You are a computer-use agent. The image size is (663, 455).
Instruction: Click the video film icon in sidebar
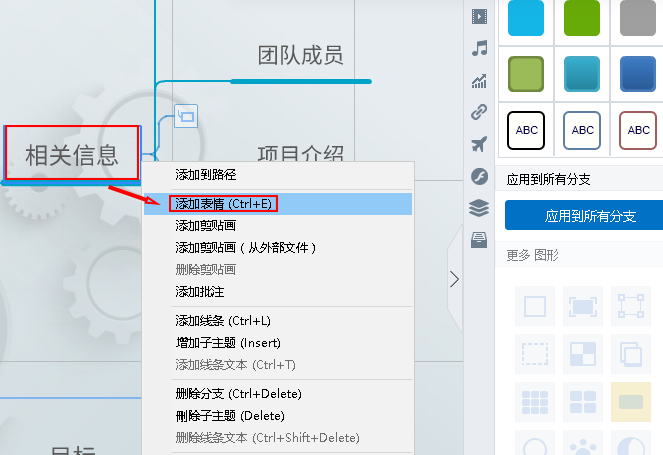480,16
